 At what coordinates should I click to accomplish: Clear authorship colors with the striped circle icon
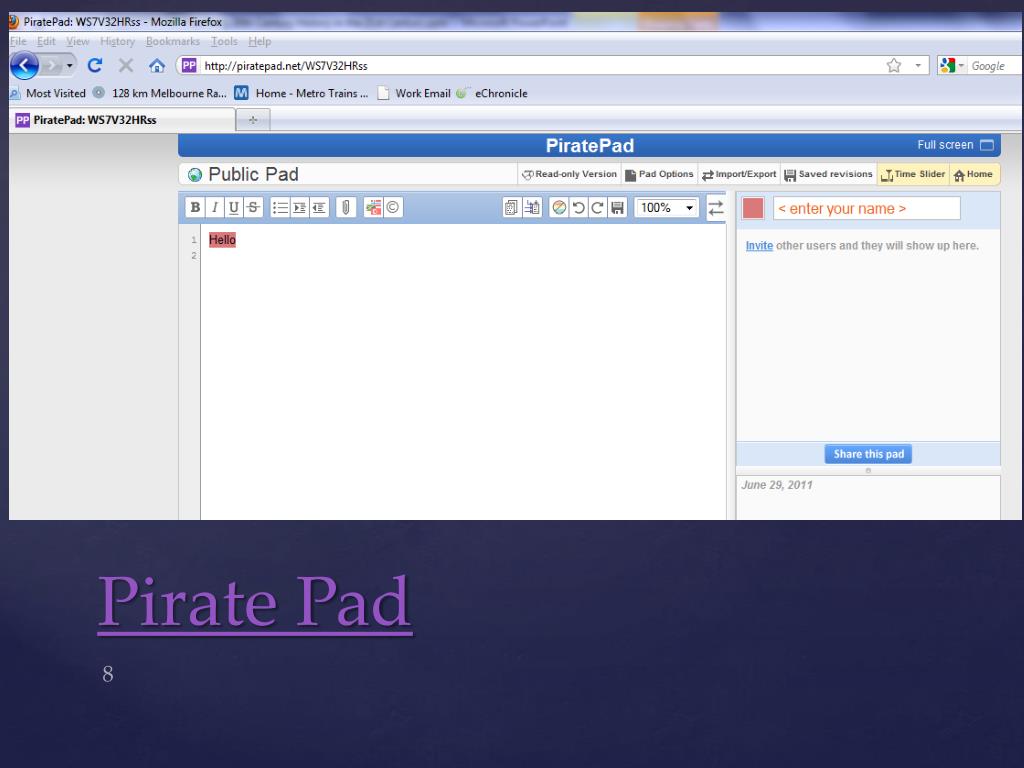559,208
